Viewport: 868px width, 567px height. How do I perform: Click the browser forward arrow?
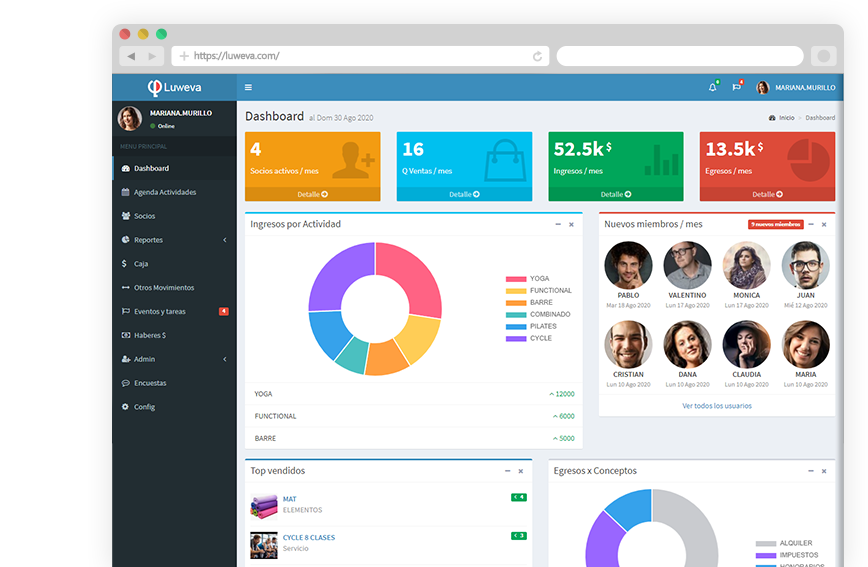pos(152,56)
